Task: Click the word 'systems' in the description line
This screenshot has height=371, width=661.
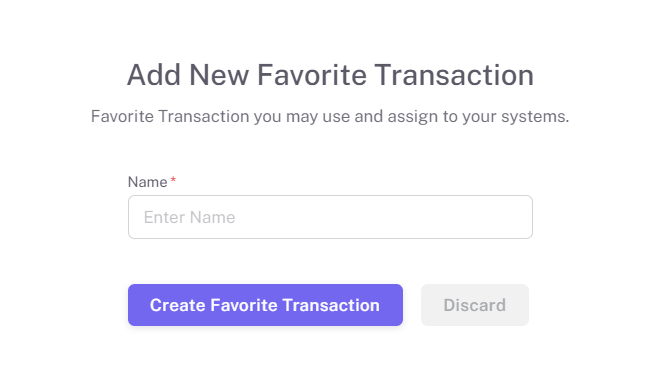Action: (535, 117)
